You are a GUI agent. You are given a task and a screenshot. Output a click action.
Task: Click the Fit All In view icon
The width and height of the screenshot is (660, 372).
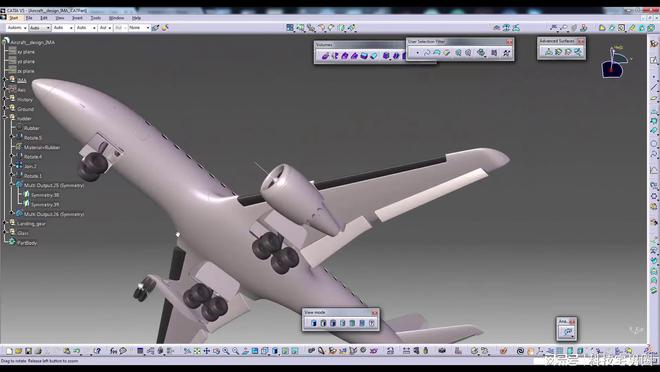pyautogui.click(x=197, y=351)
